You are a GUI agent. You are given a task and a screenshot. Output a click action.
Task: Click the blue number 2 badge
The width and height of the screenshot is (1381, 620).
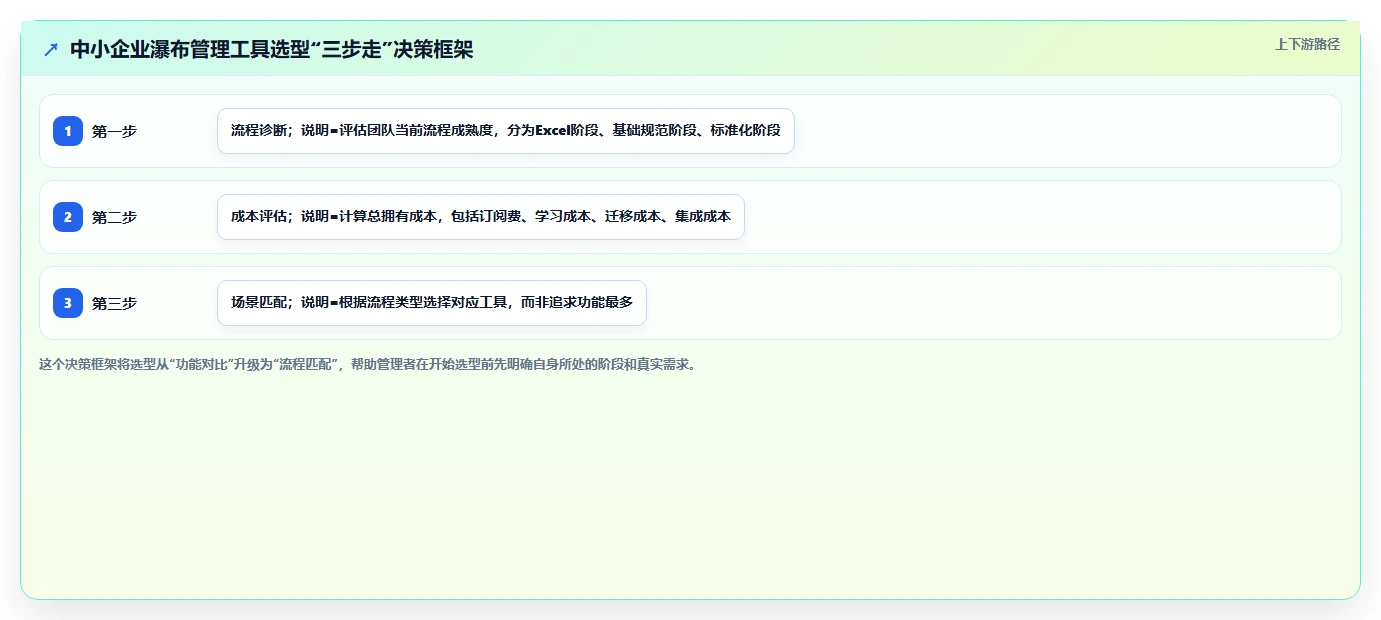pos(68,217)
